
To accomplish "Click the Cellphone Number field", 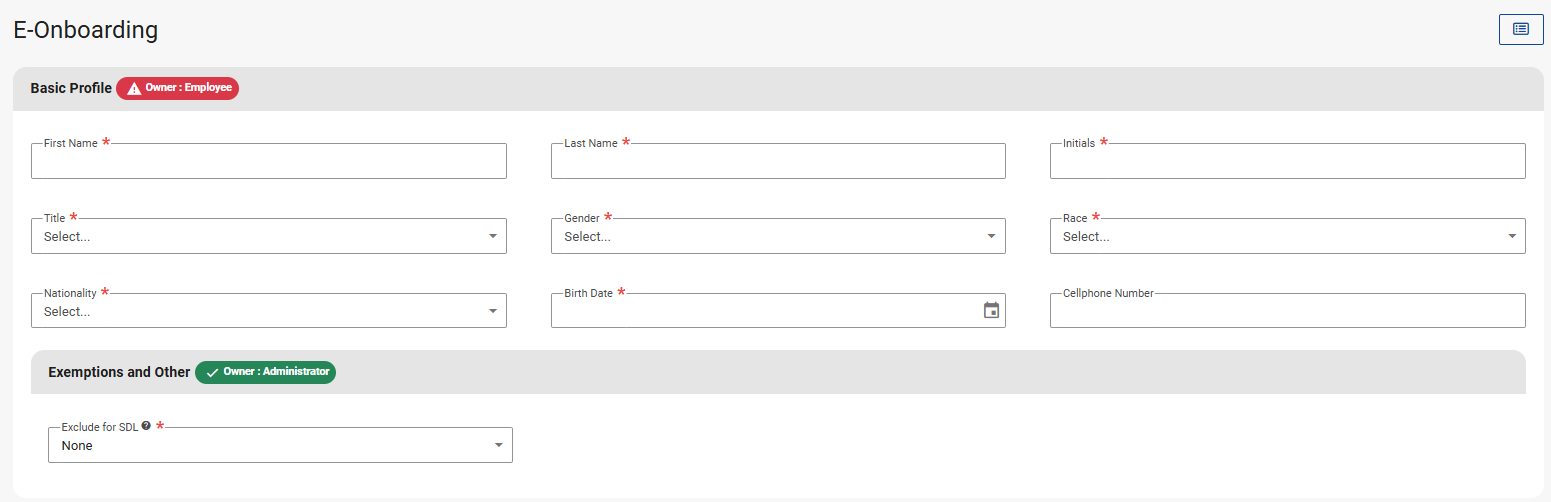I will tap(1286, 311).
